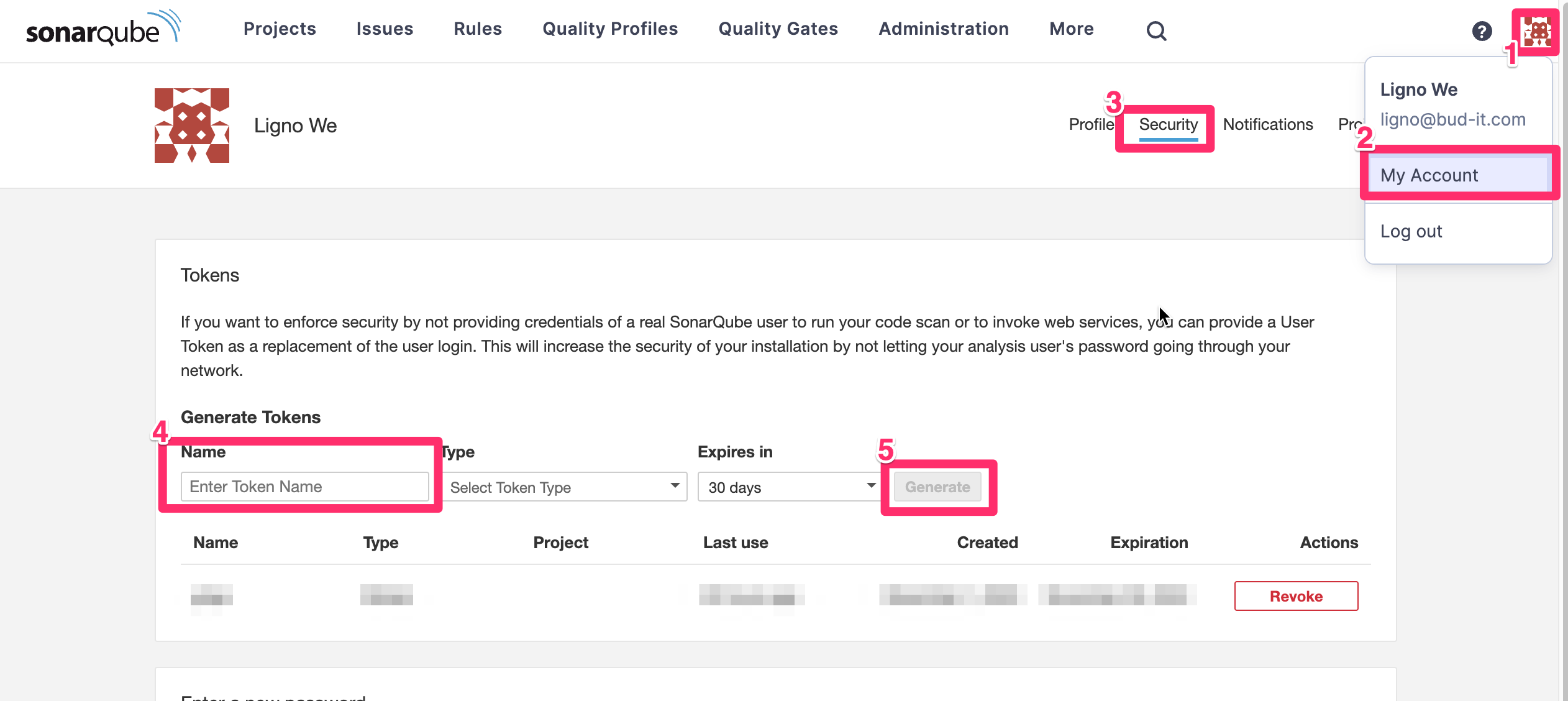Switch to the Security tab
The image size is (1568, 701).
[x=1168, y=125]
